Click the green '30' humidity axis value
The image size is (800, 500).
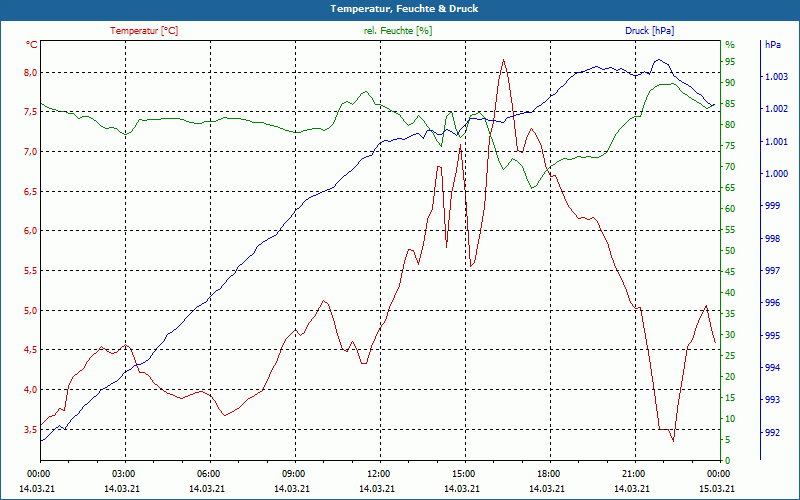[x=730, y=335]
